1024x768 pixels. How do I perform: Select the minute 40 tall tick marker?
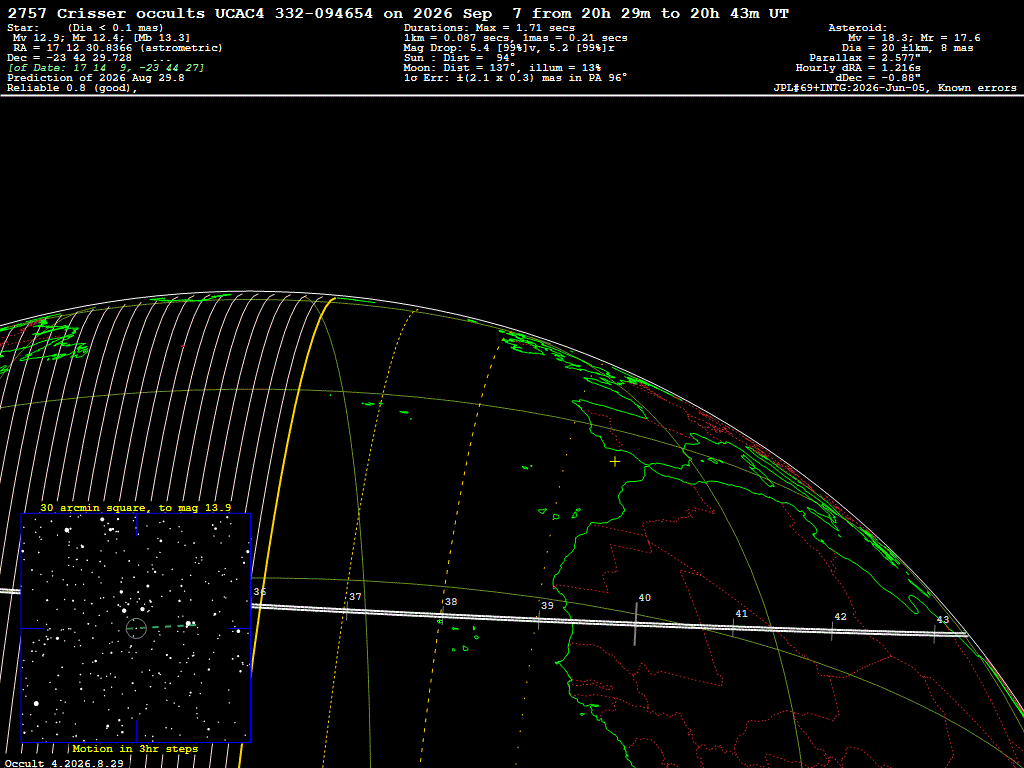(635, 624)
